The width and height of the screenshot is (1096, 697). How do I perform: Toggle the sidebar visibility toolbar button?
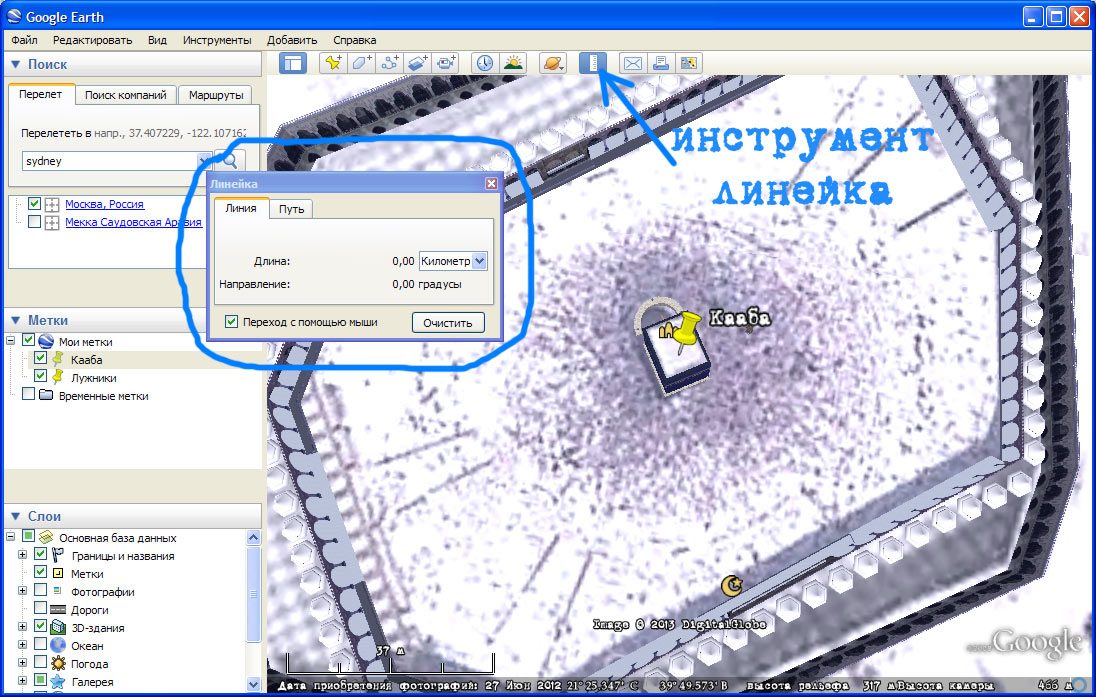(292, 63)
